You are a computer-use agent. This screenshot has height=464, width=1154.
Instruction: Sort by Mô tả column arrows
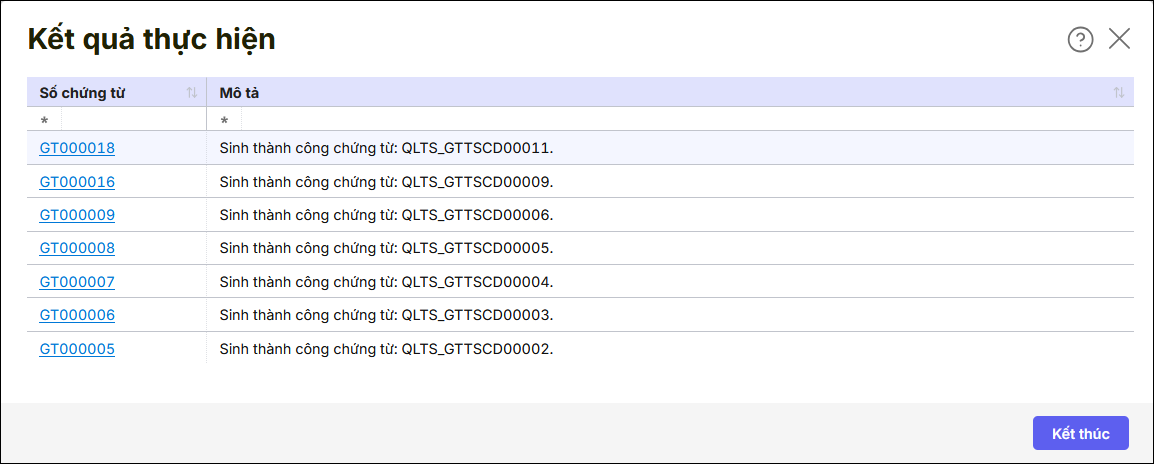click(1118, 93)
